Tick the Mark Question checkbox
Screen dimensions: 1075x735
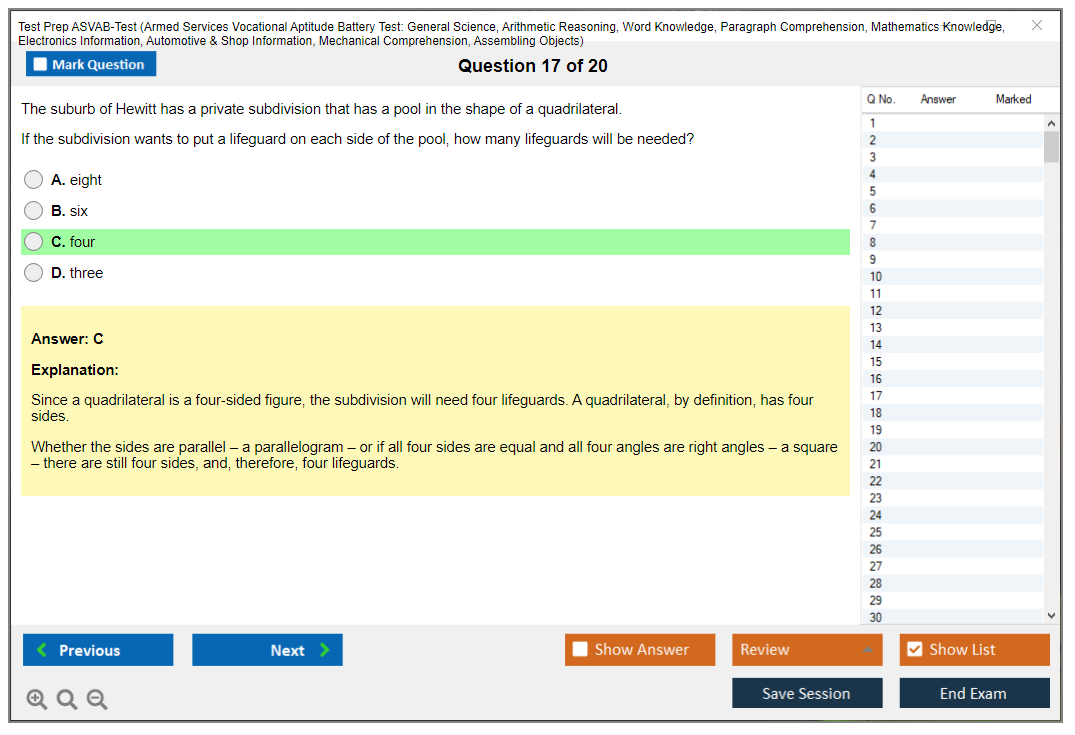41,65
